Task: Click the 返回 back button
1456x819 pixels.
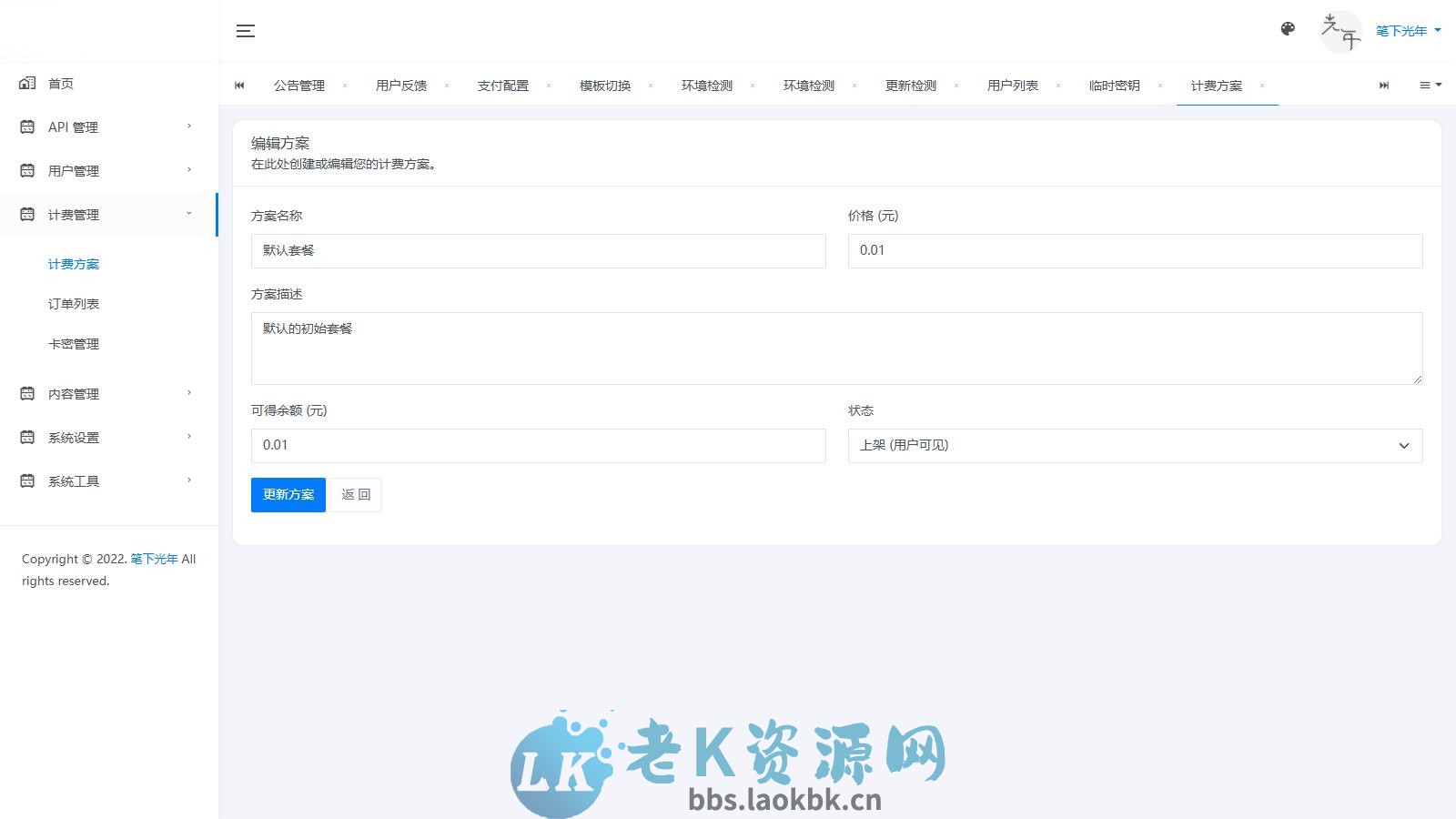Action: pyautogui.click(x=355, y=494)
